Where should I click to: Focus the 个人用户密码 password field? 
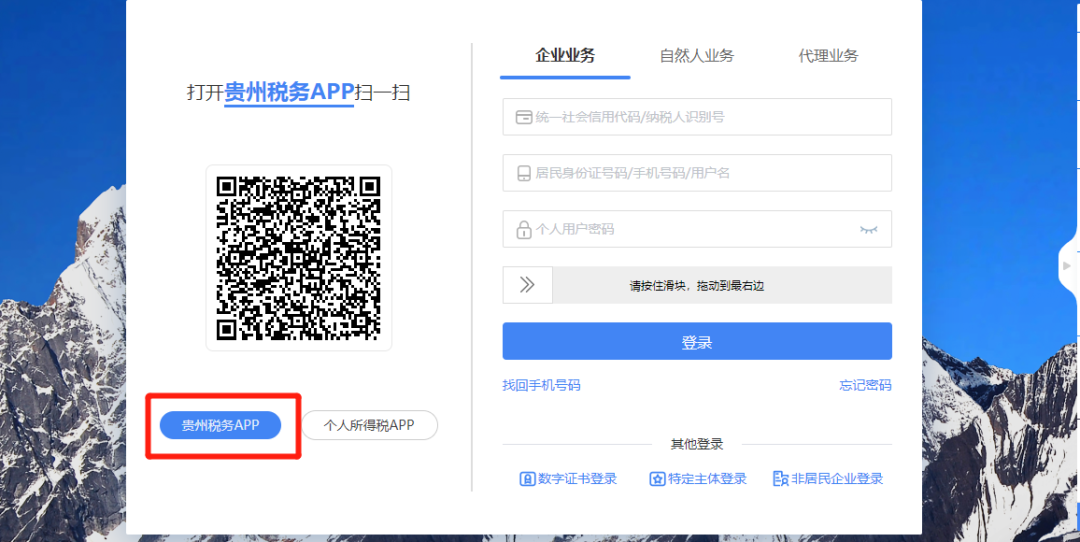(697, 229)
